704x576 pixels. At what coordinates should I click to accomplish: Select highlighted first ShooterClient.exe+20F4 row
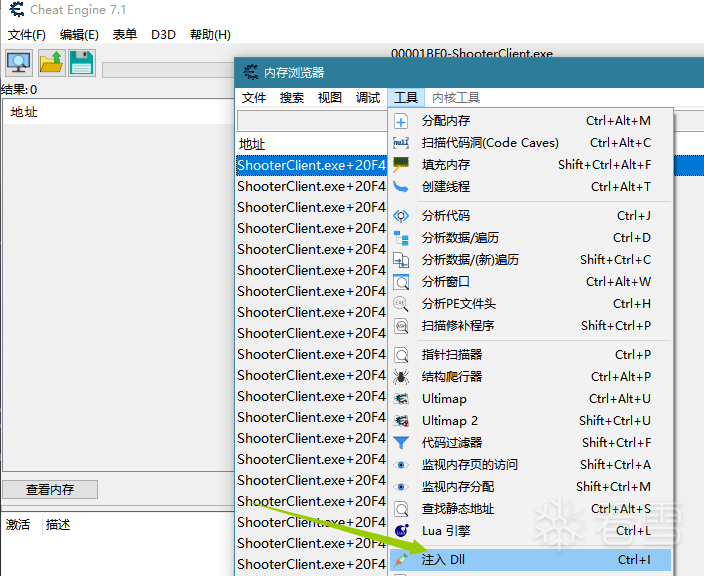point(311,165)
